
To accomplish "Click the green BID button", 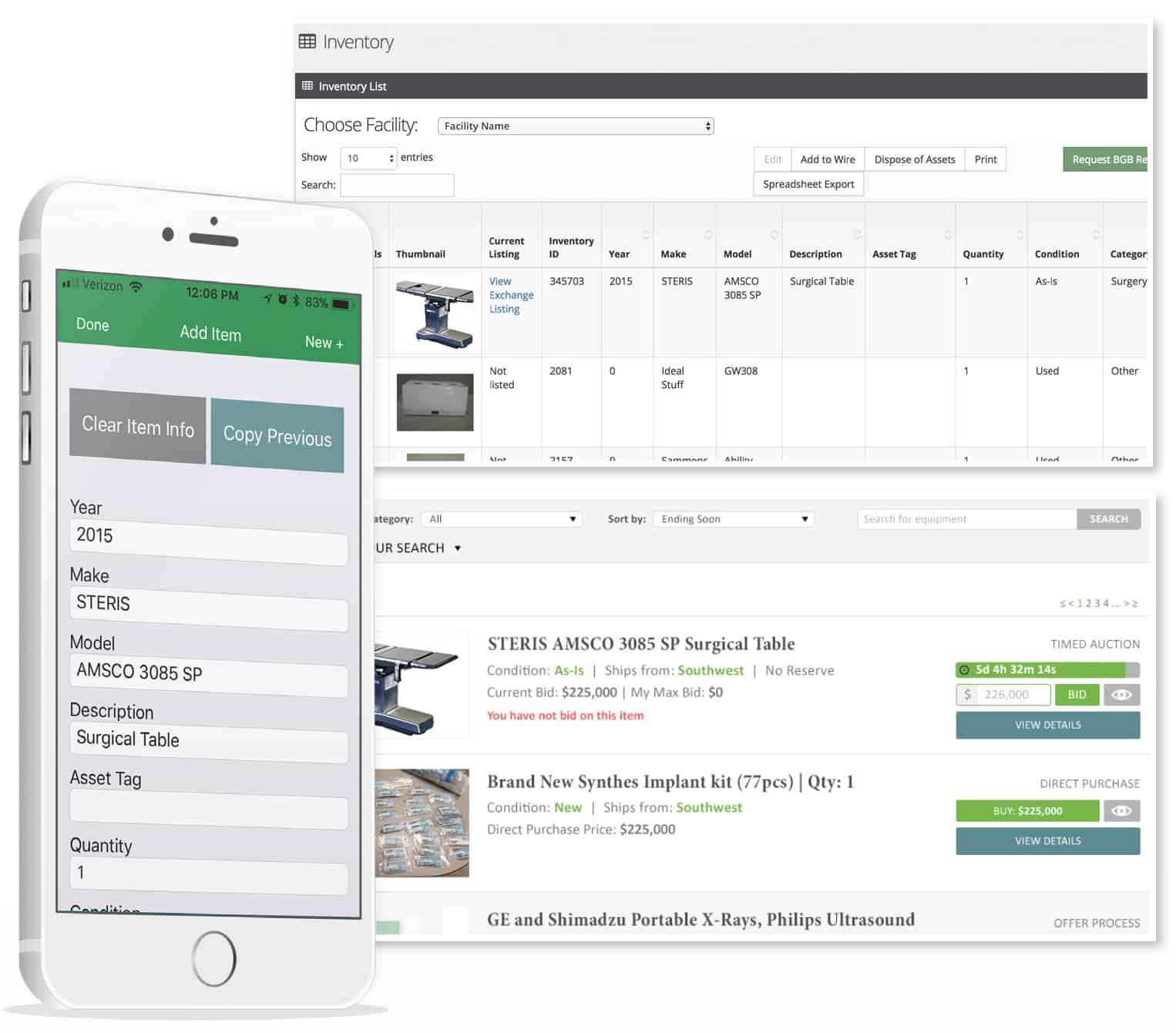I will click(1077, 695).
